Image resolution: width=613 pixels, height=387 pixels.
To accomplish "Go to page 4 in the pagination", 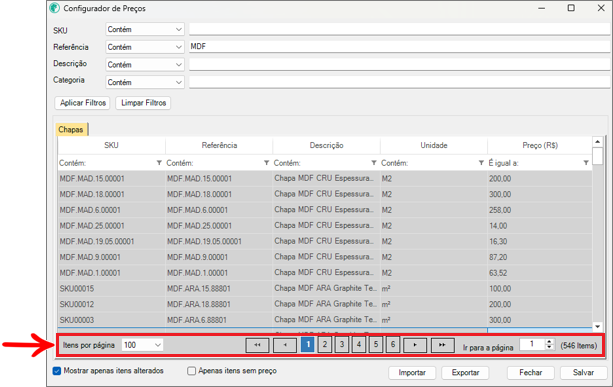I will [358, 345].
